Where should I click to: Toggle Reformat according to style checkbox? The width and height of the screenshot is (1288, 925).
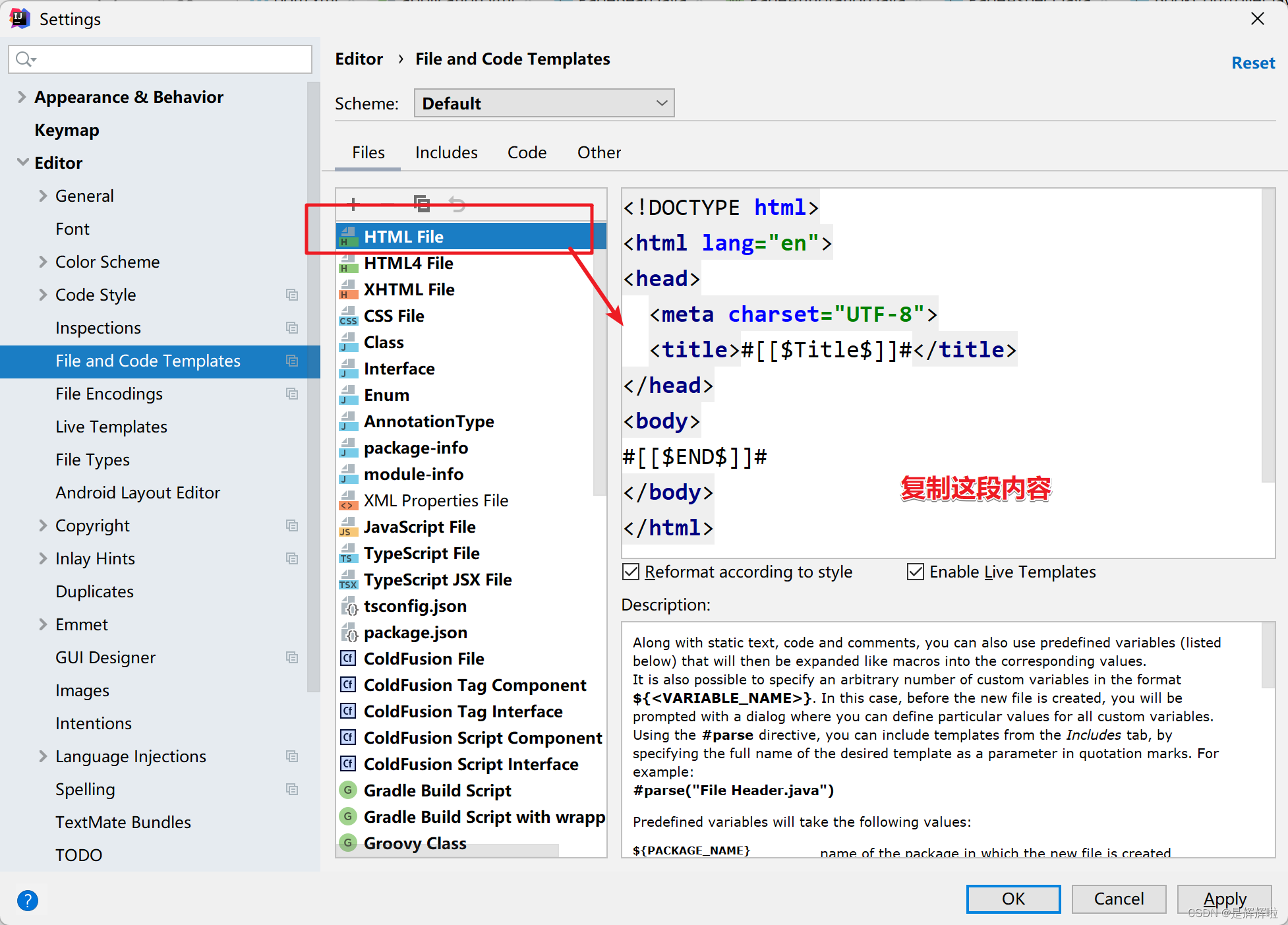click(631, 572)
